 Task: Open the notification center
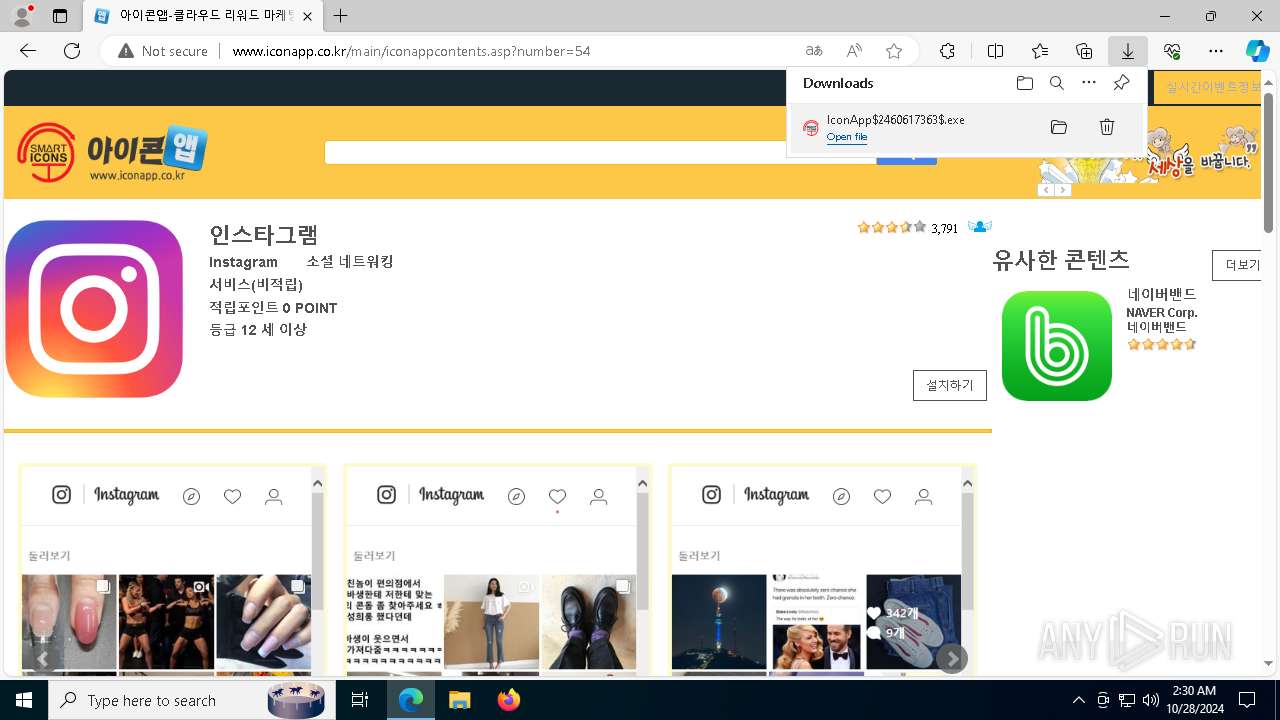(1247, 700)
